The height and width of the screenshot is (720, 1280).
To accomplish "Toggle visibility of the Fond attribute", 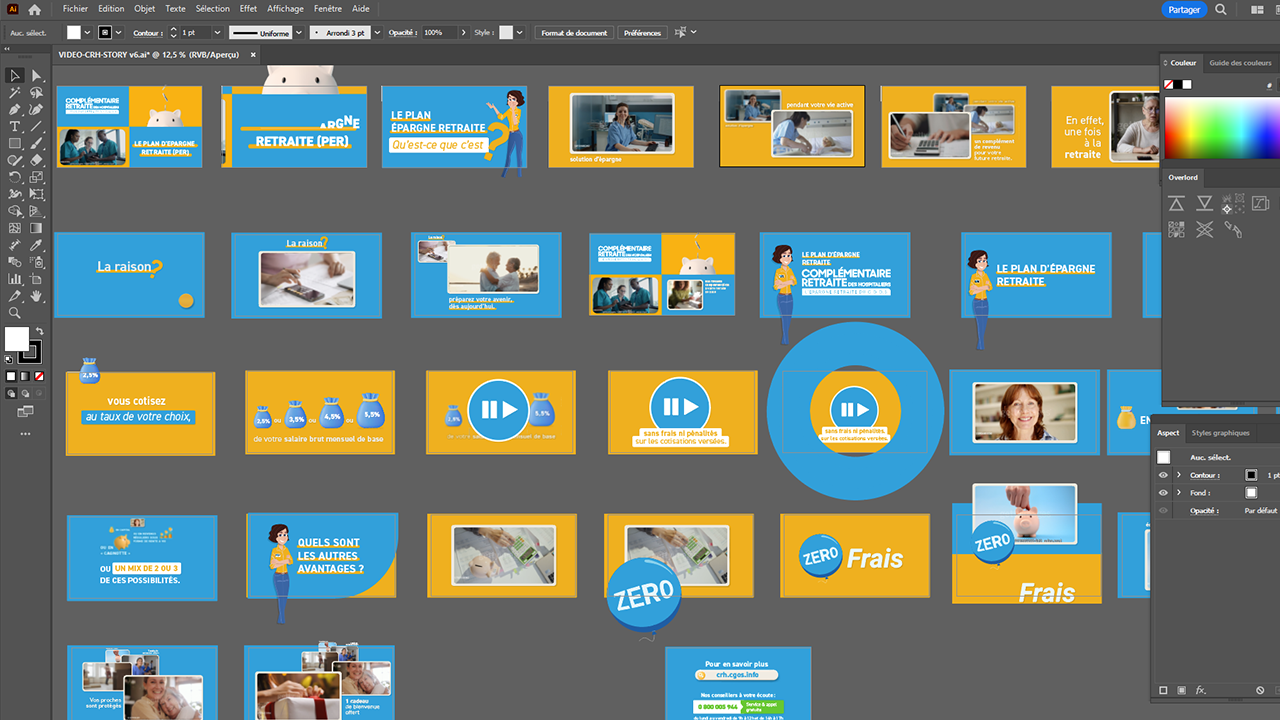I will coord(1162,492).
